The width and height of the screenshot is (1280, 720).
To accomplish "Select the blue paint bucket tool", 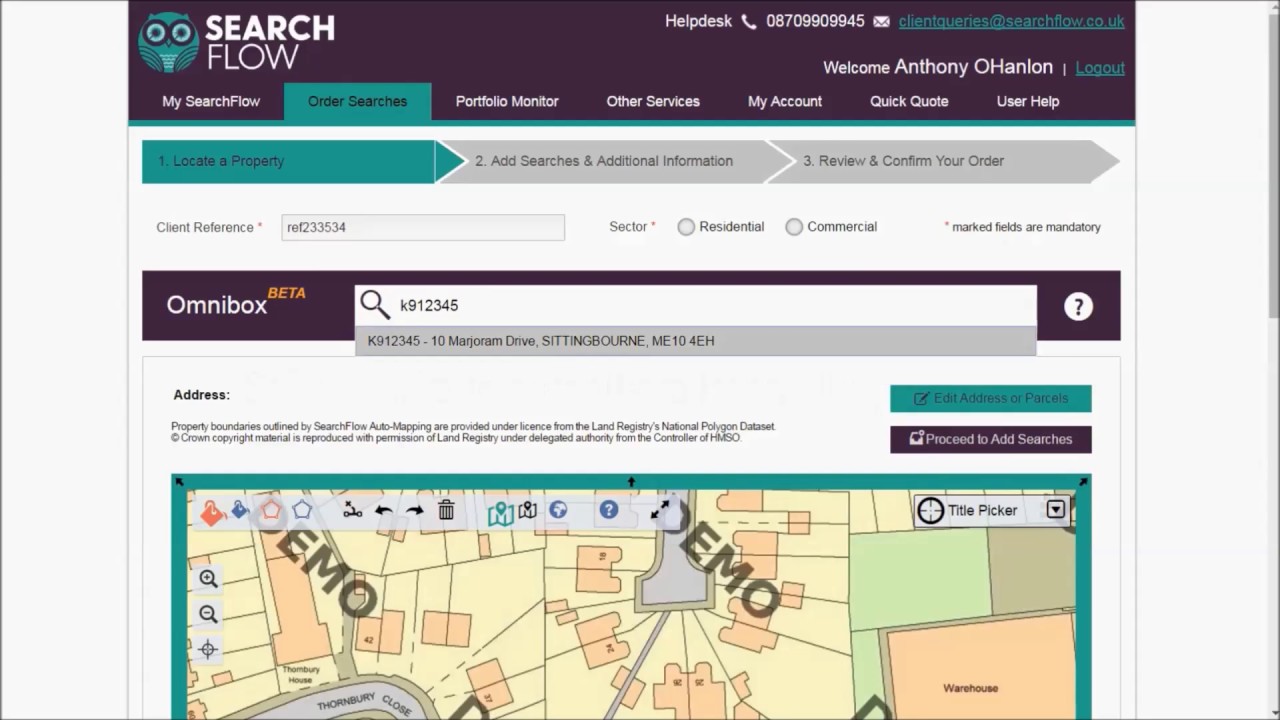I will click(x=240, y=511).
